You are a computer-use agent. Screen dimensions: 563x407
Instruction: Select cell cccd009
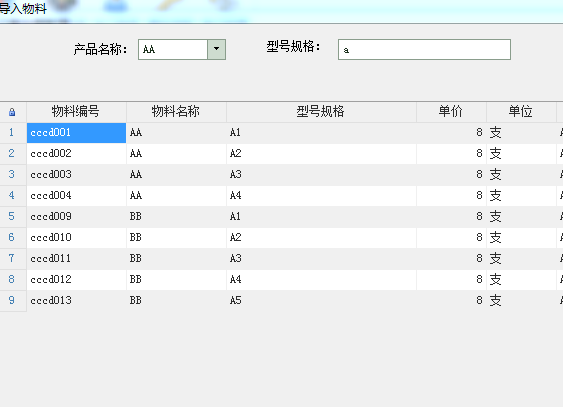point(76,217)
